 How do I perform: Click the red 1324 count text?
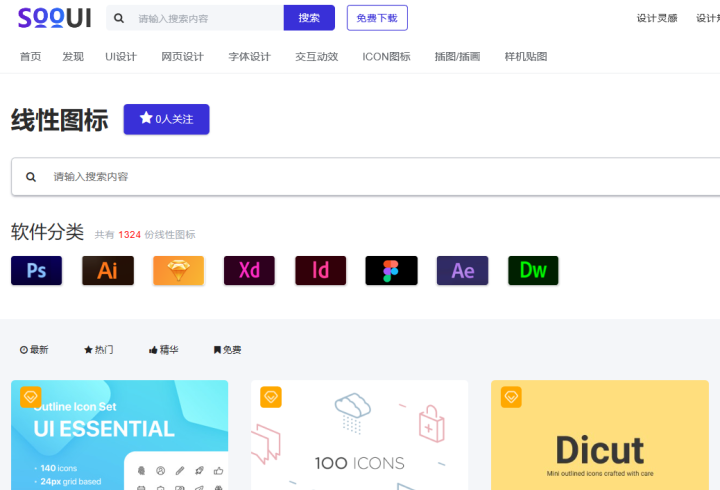pyautogui.click(x=129, y=235)
